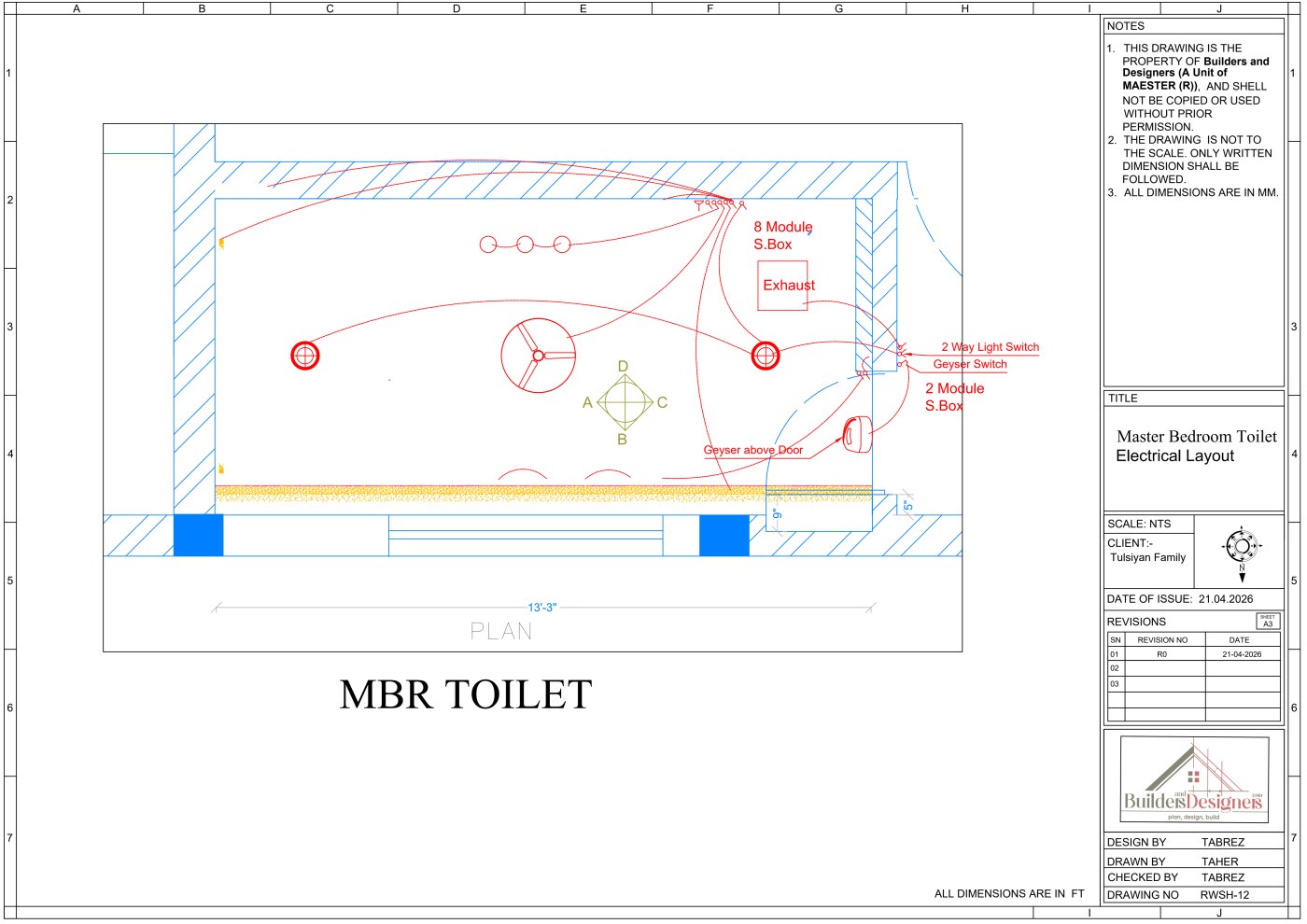Select the 8 module switch box symbol

coord(720,203)
